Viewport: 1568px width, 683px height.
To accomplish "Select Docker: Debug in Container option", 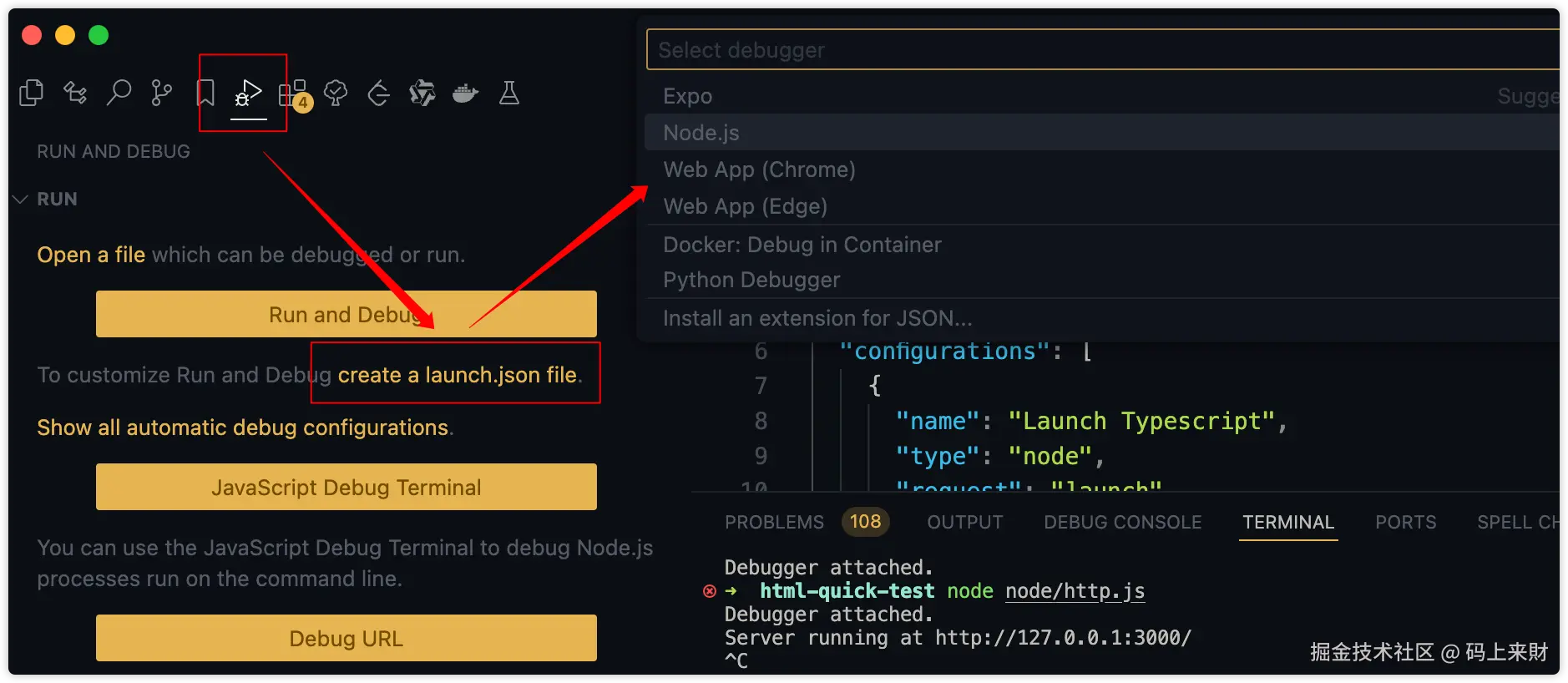I will tap(1102, 245).
